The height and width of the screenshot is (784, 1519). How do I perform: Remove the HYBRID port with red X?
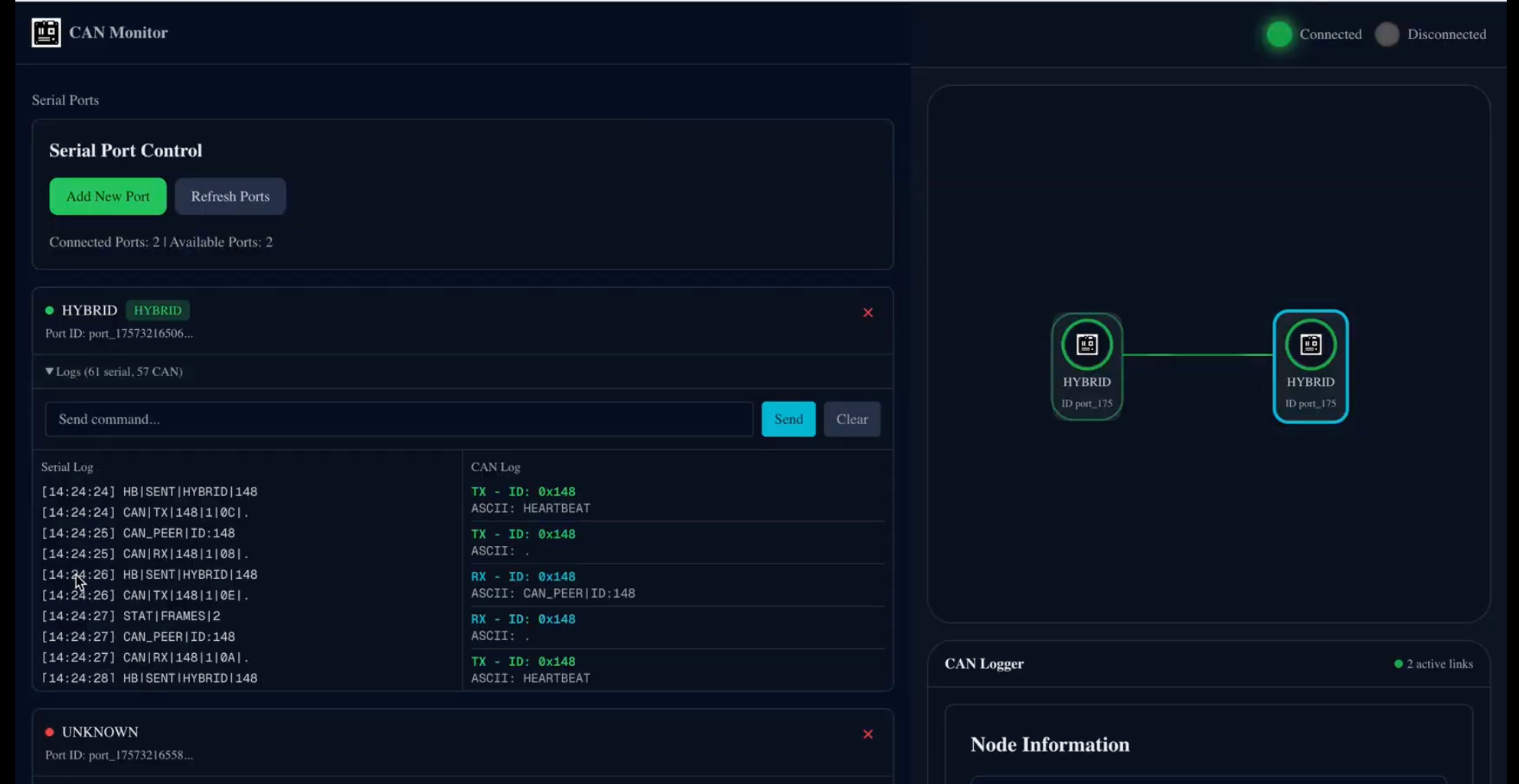(867, 312)
